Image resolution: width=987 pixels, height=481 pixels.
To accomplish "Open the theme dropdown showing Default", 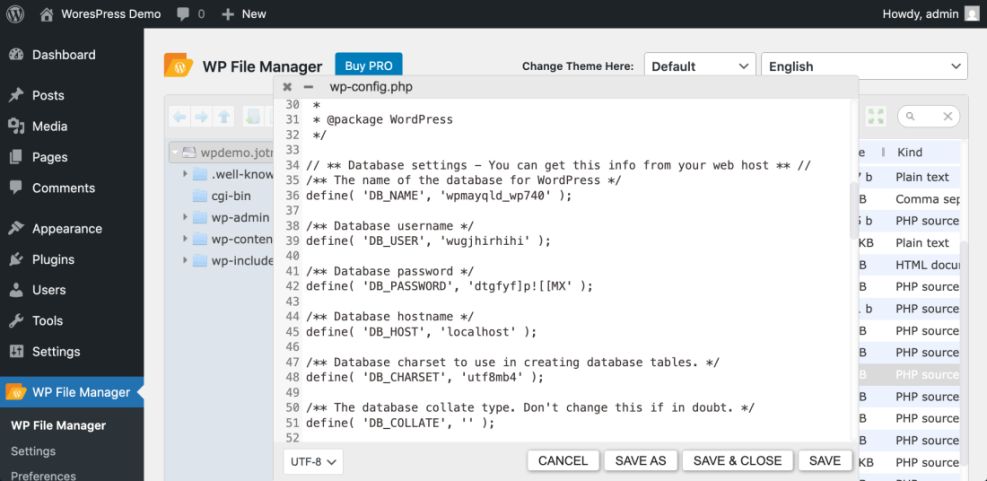I will point(700,66).
